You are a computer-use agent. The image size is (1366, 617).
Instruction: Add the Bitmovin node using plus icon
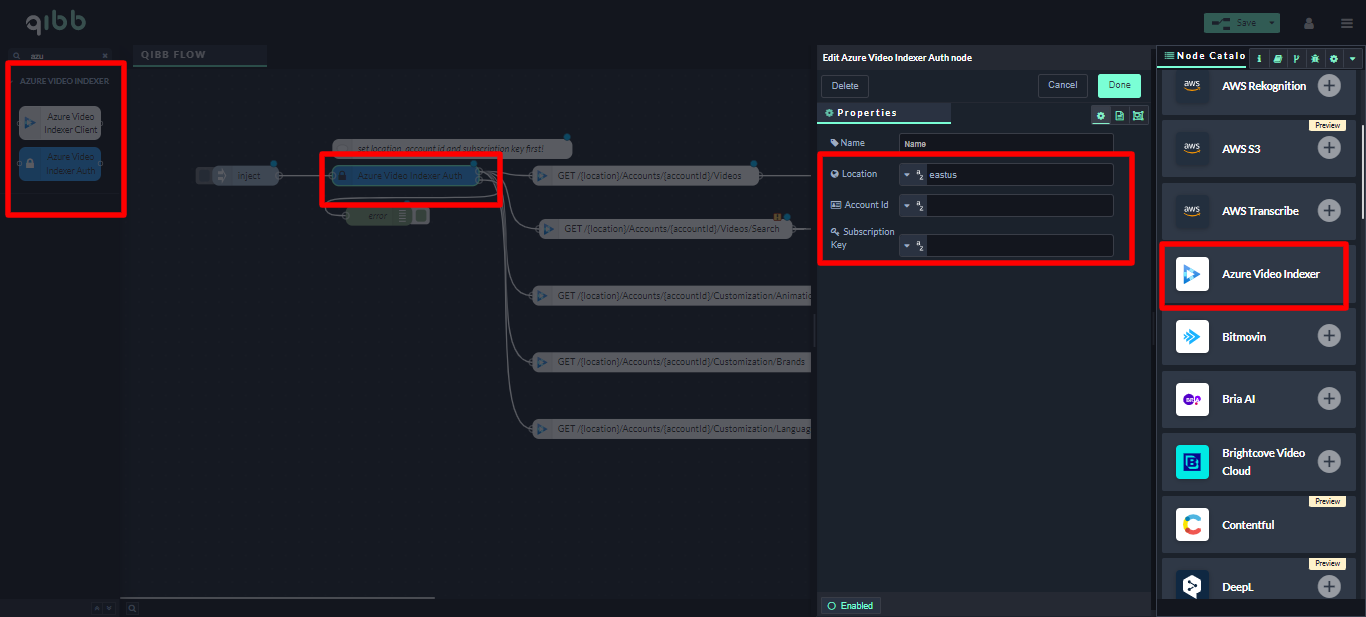[1328, 336]
